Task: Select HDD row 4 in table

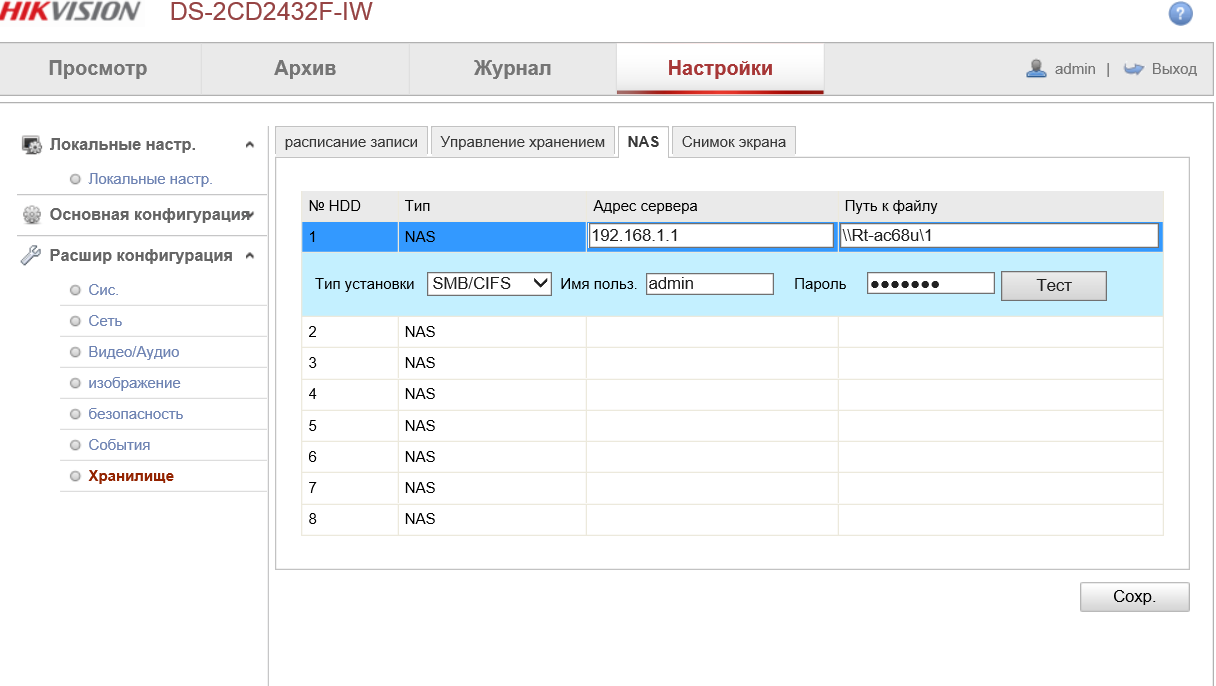Action: [732, 394]
